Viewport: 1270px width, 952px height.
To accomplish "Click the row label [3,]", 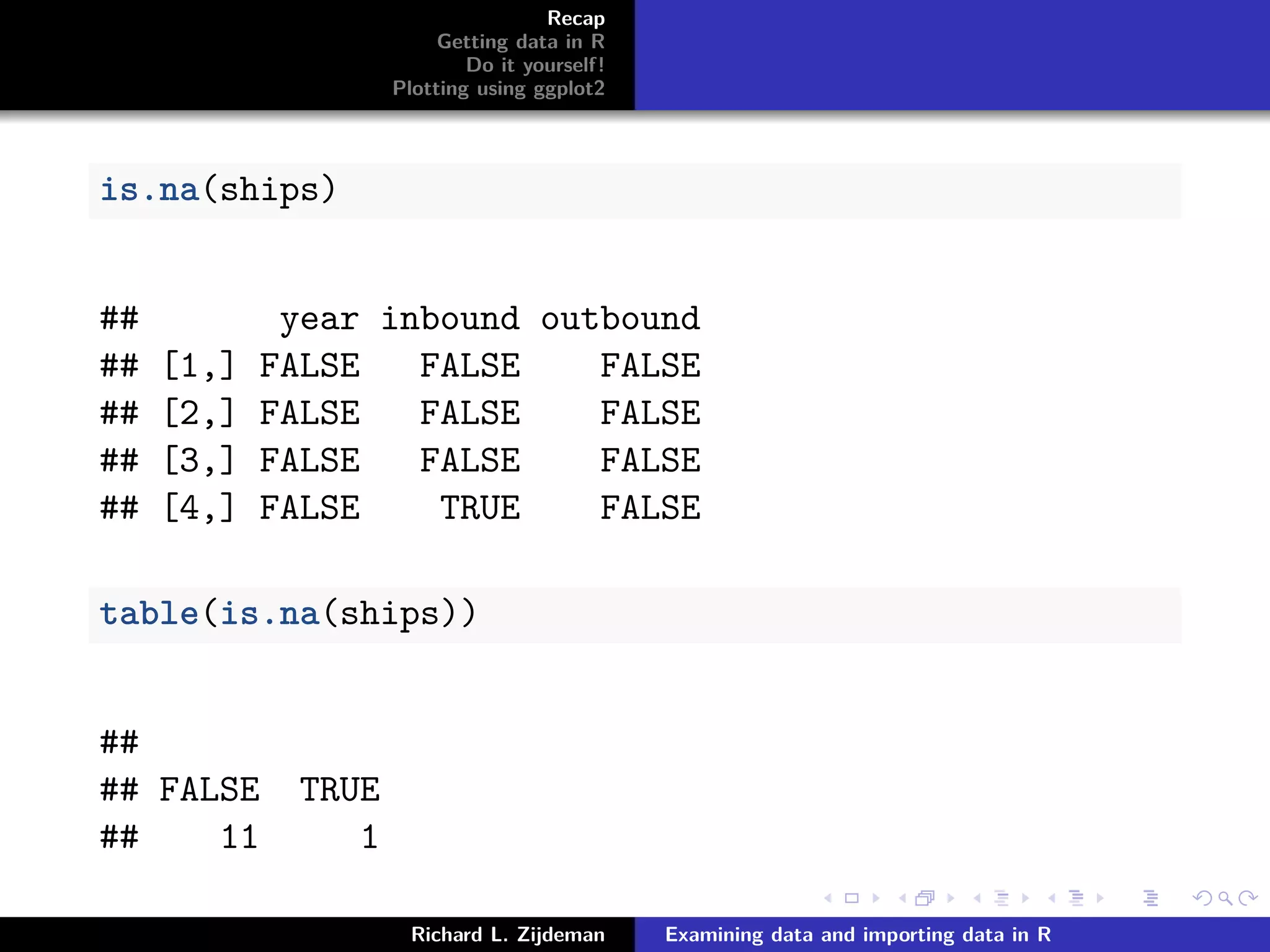I will click(x=200, y=461).
